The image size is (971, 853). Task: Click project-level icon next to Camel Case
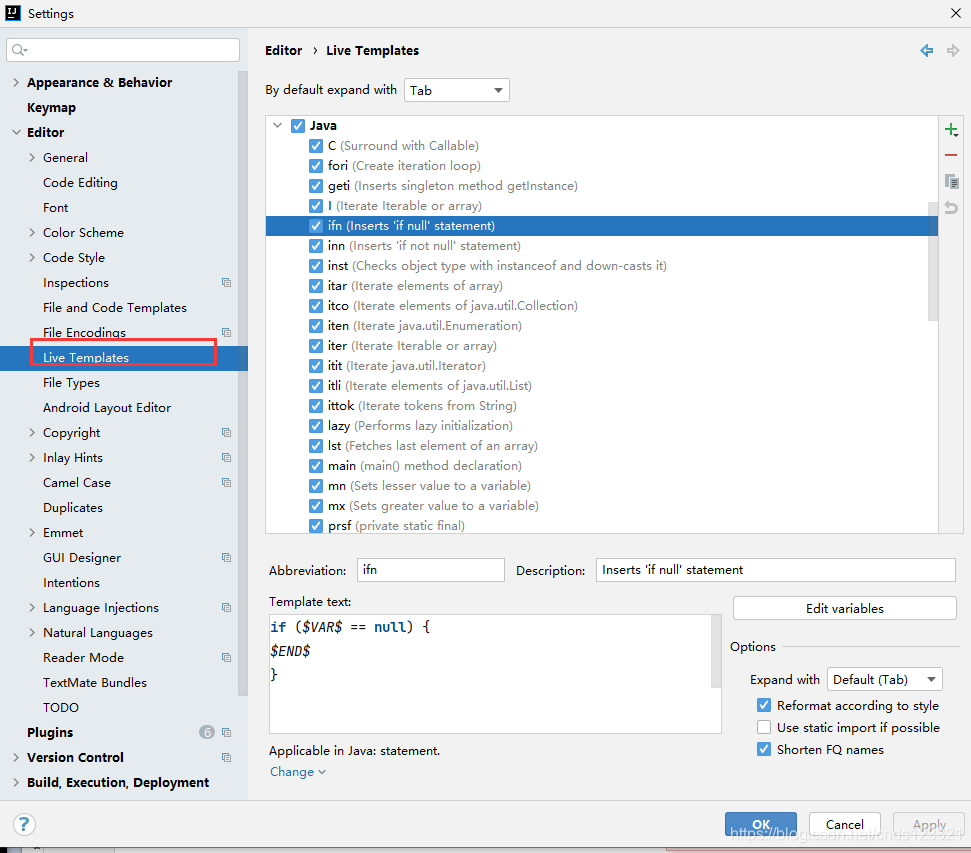tap(226, 483)
